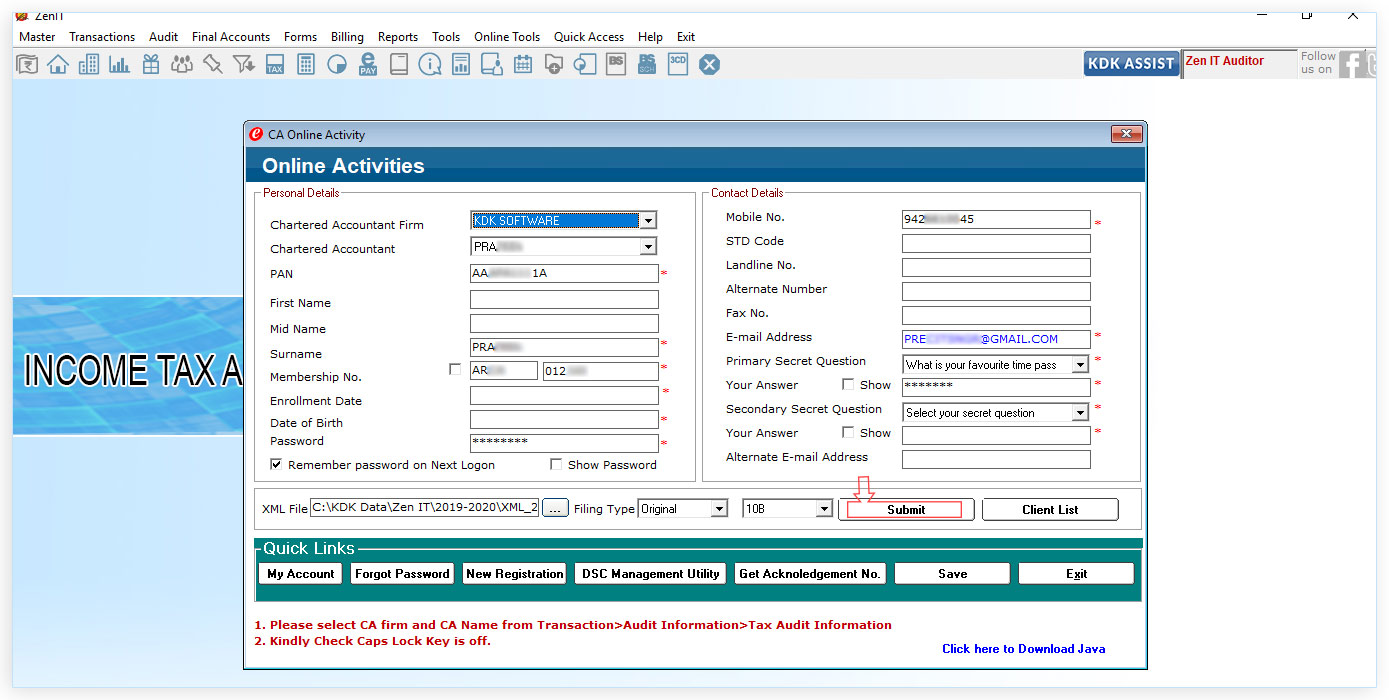Toggle Remember password on Next Logon
Image resolution: width=1389 pixels, height=700 pixels.
pos(276,465)
